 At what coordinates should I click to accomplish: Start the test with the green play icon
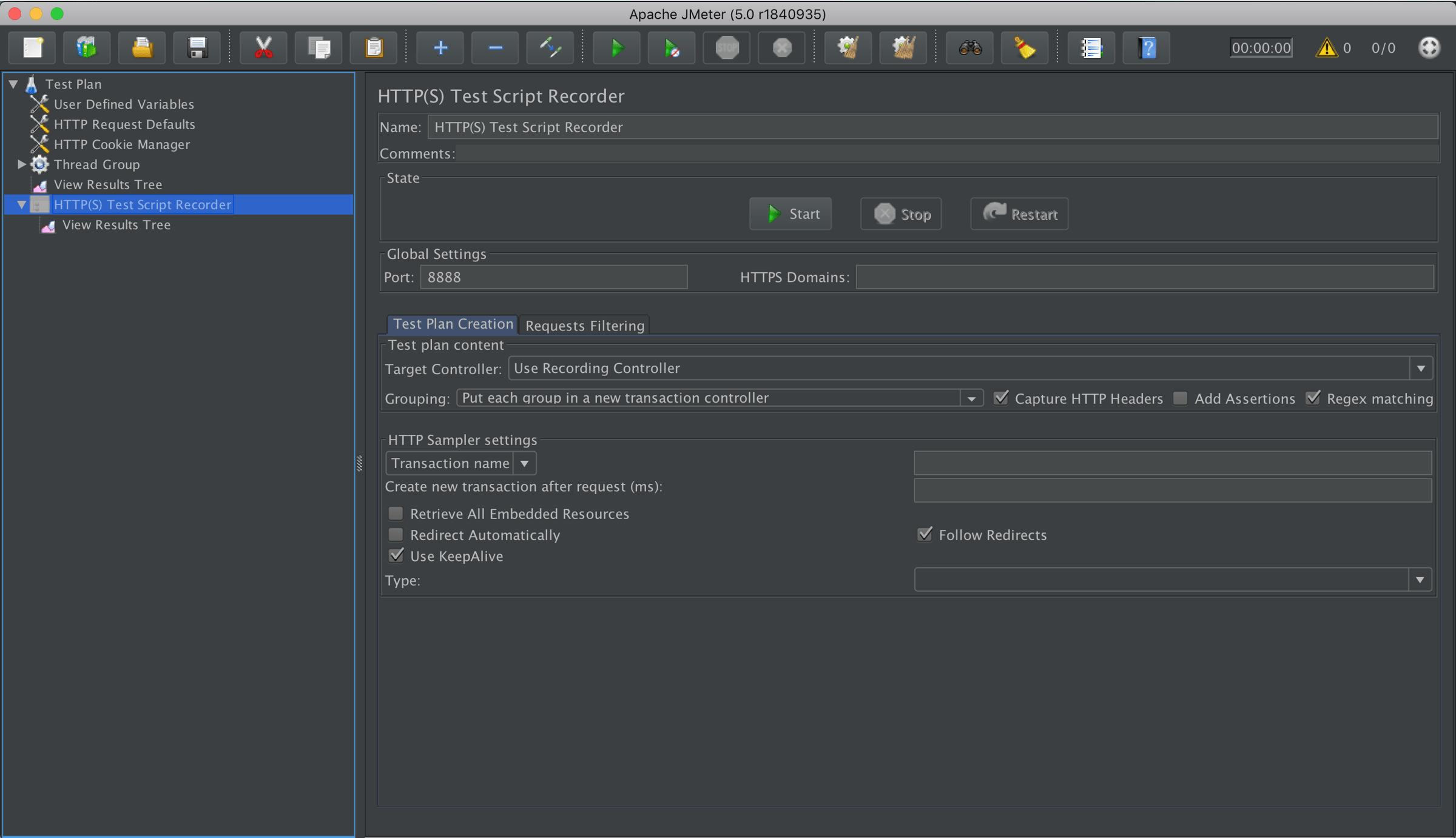[616, 47]
